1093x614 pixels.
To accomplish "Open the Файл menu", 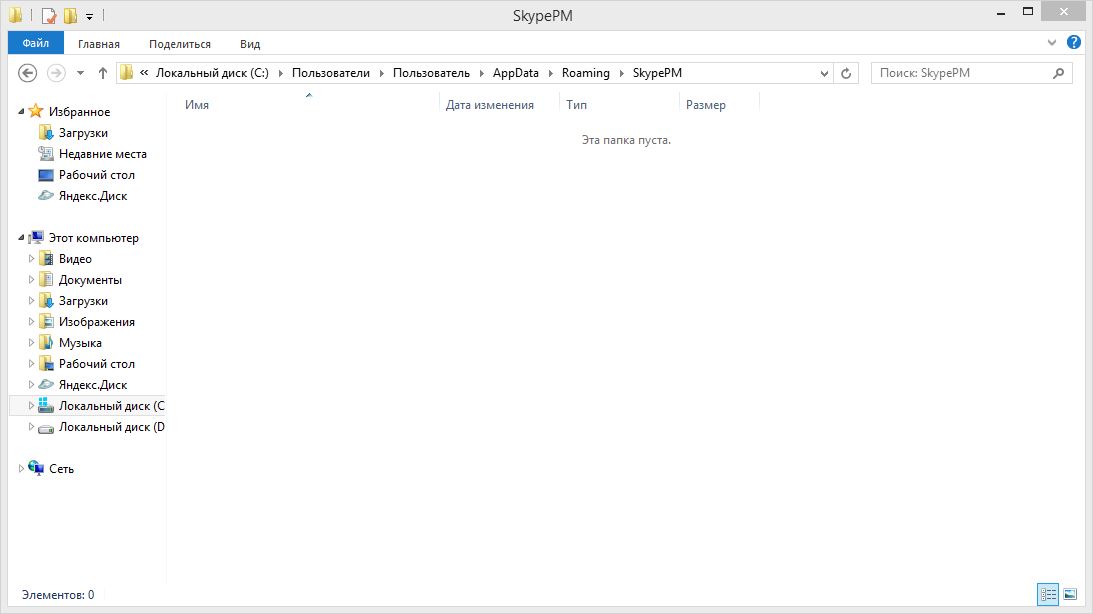I will 36,44.
